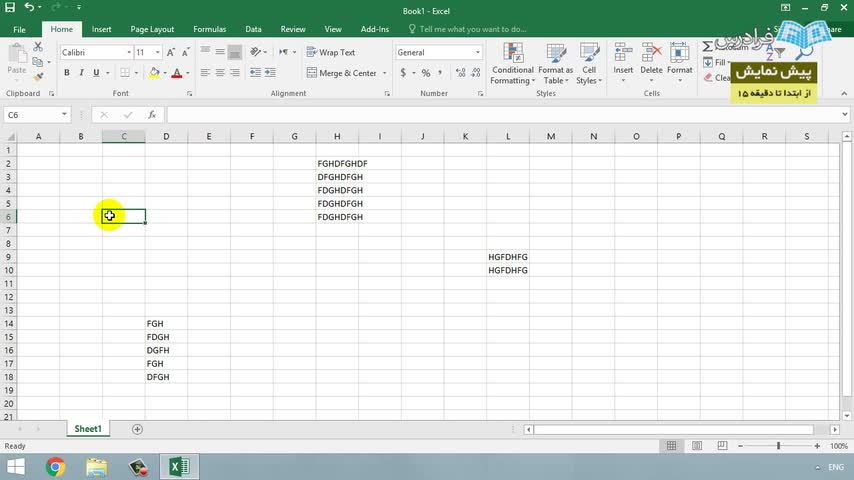Apply the yellow Fill Color bucket

coord(154,72)
